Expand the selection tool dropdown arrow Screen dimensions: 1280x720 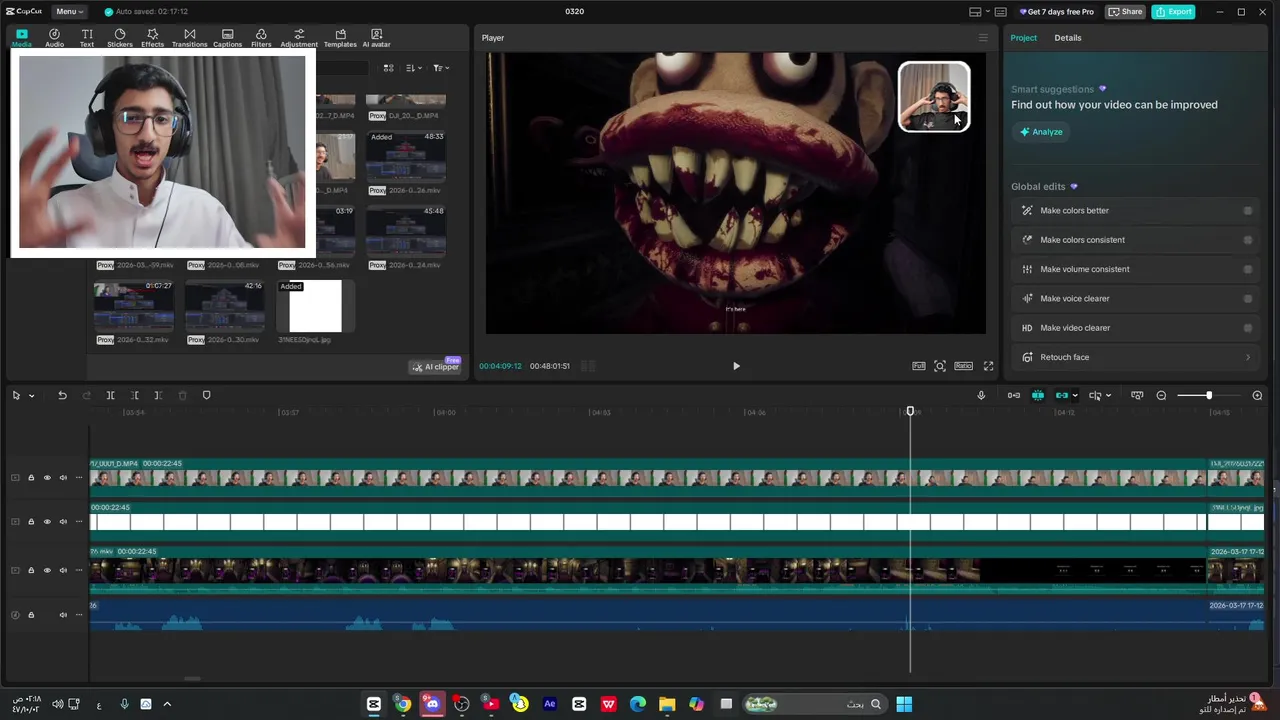point(32,396)
